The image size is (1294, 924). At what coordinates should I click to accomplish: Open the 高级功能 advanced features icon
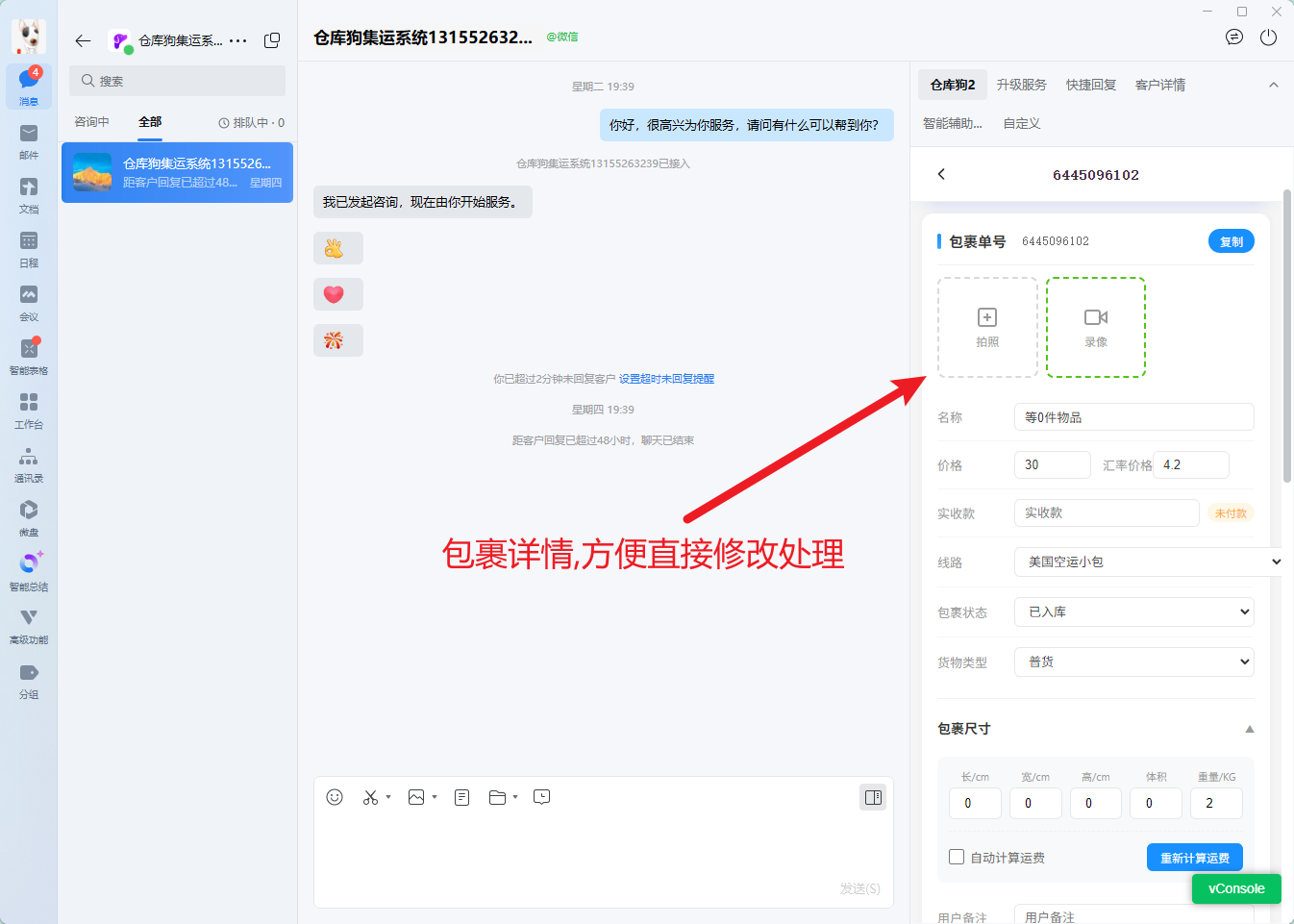tap(29, 625)
